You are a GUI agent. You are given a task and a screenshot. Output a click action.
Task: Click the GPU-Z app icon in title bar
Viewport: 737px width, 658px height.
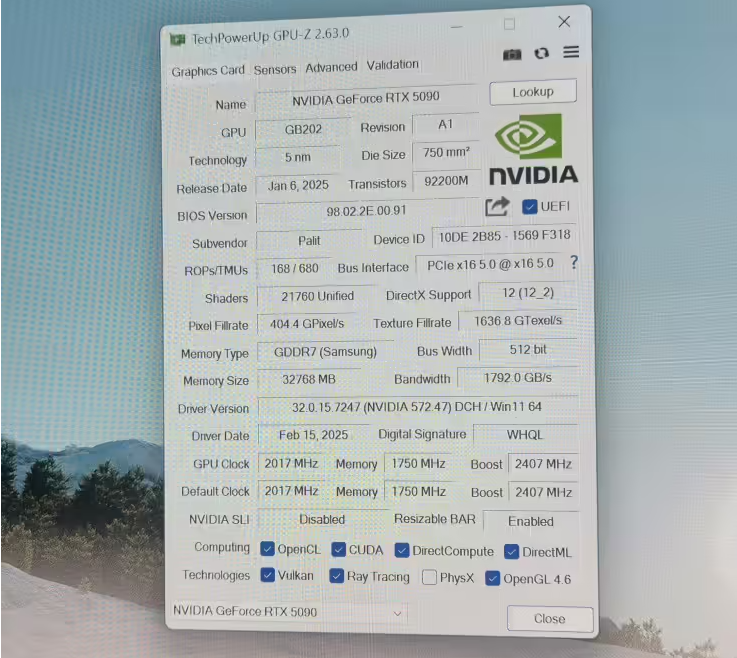tap(178, 39)
